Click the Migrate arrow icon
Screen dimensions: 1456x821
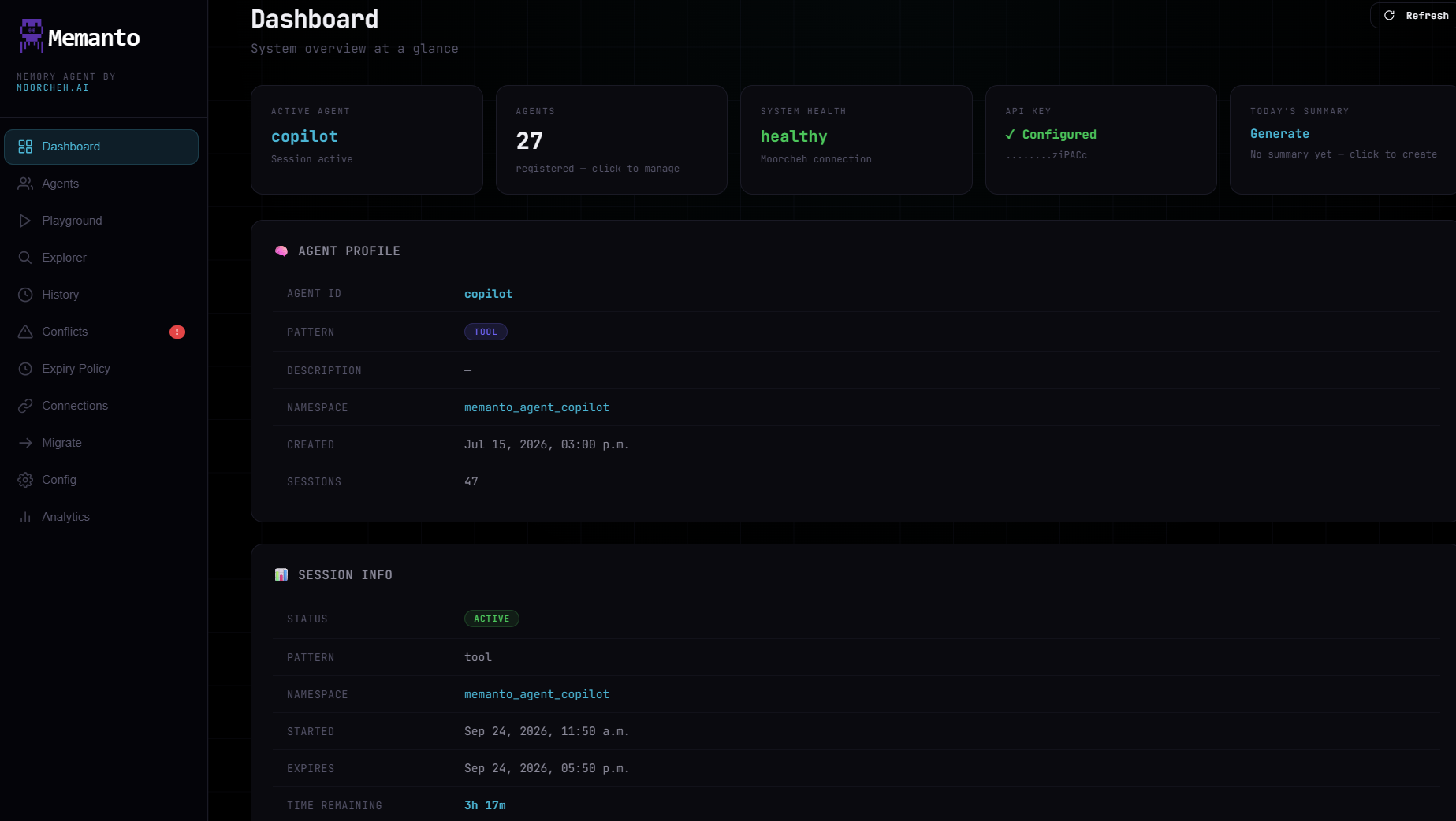[25, 443]
